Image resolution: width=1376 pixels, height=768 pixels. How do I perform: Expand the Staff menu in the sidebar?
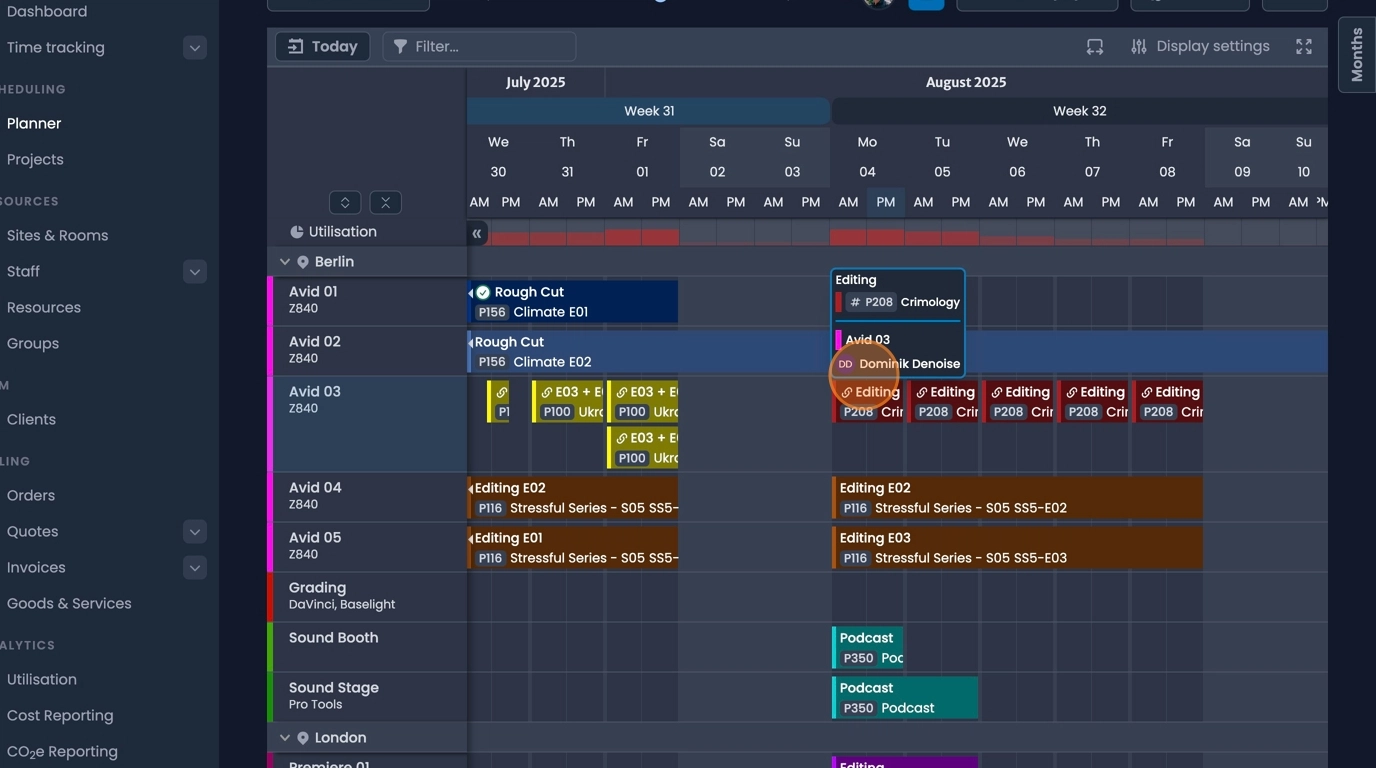coord(194,271)
